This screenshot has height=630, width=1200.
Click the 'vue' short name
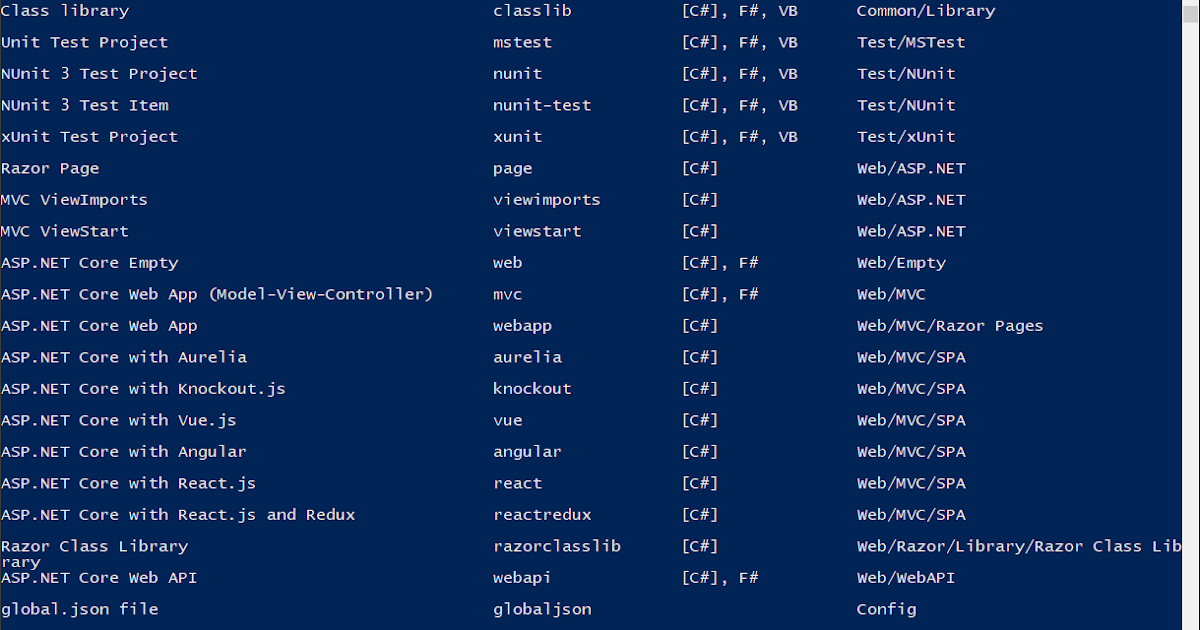(508, 420)
